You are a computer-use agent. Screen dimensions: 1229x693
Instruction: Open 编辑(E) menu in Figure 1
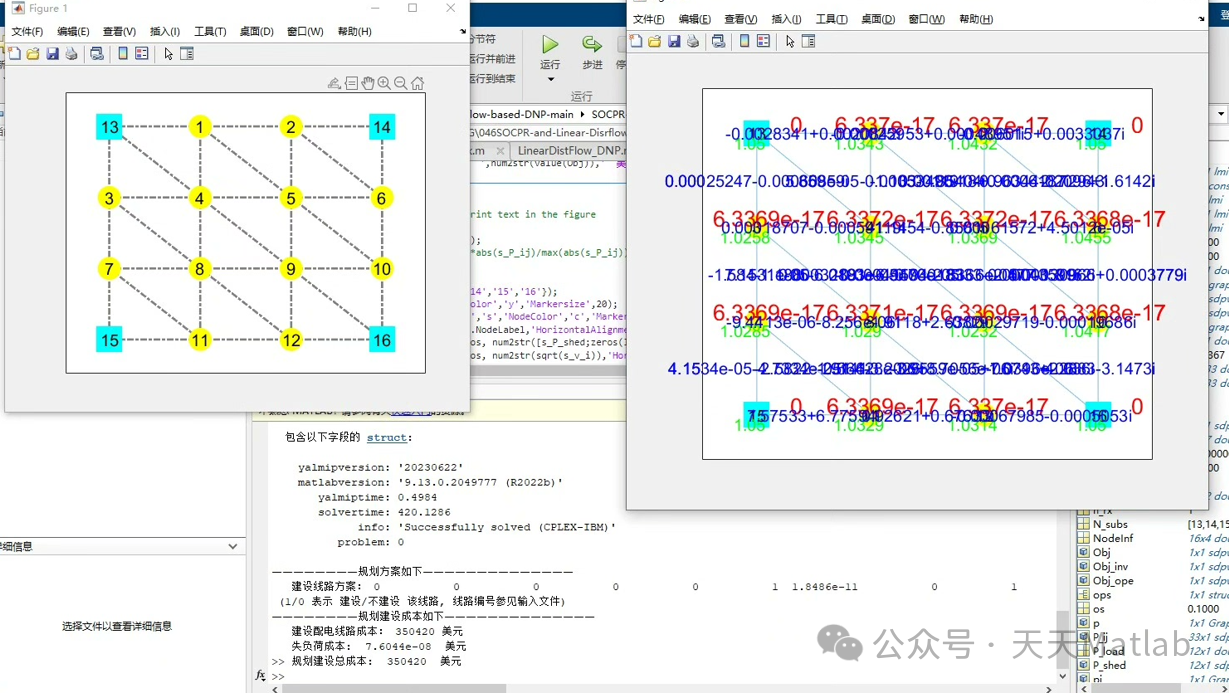(73, 31)
